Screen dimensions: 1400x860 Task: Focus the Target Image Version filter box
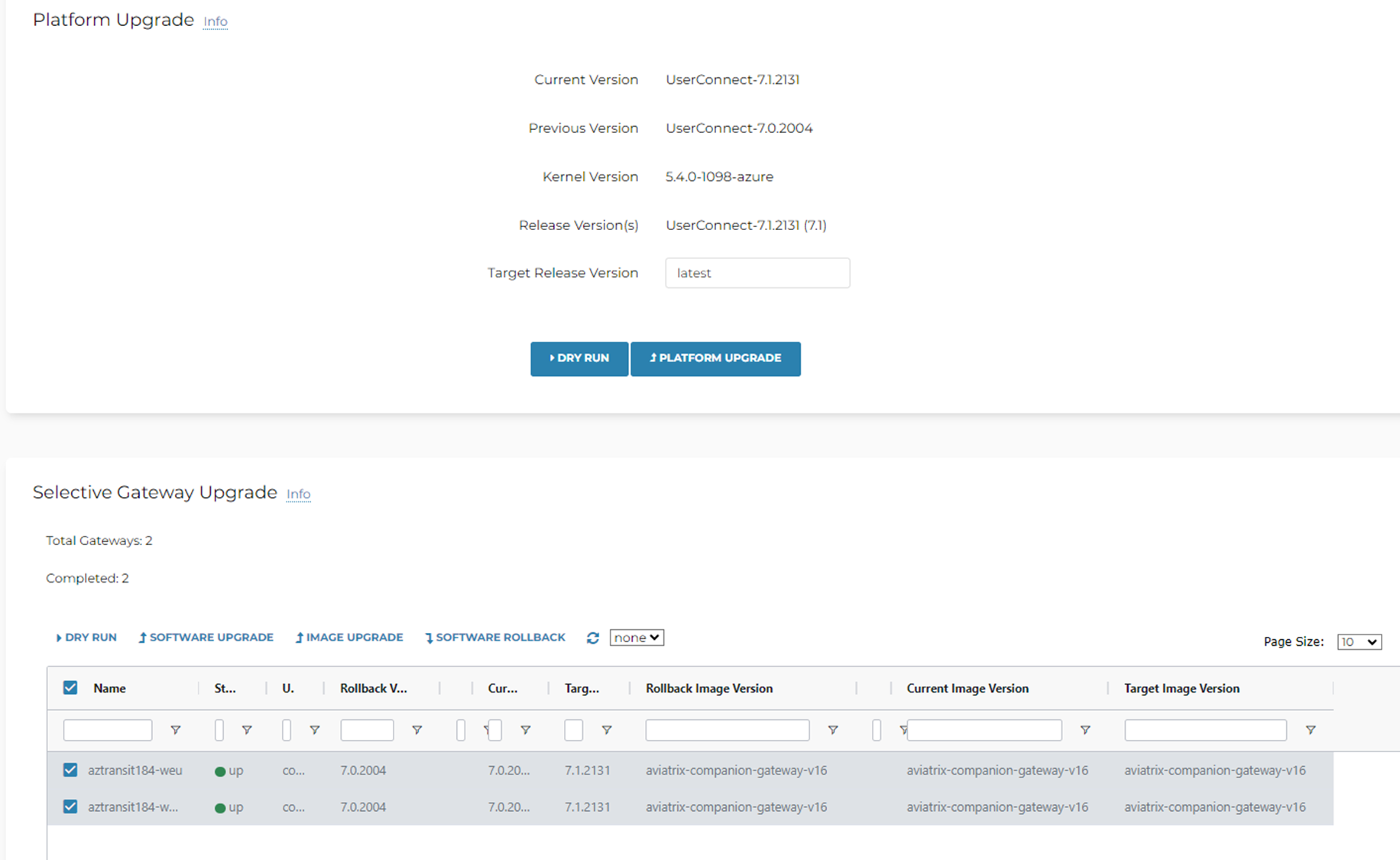(x=1205, y=730)
